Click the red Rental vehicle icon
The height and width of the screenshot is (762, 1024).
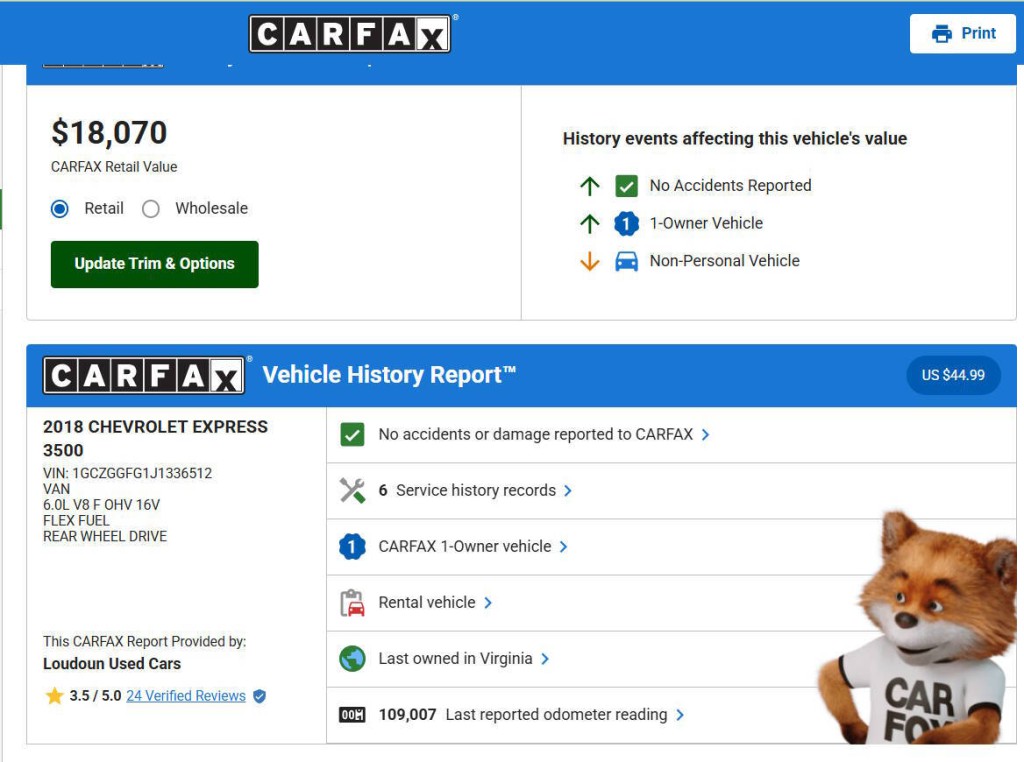pos(350,602)
